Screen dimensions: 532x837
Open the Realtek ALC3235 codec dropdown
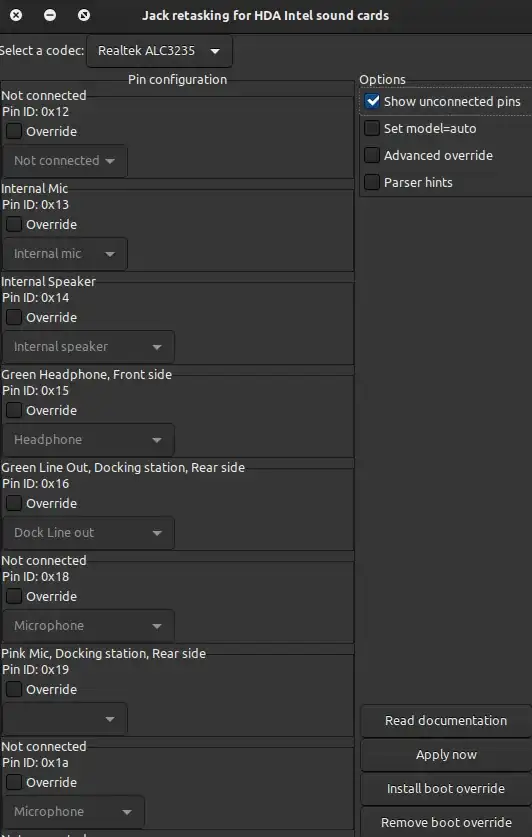(159, 51)
